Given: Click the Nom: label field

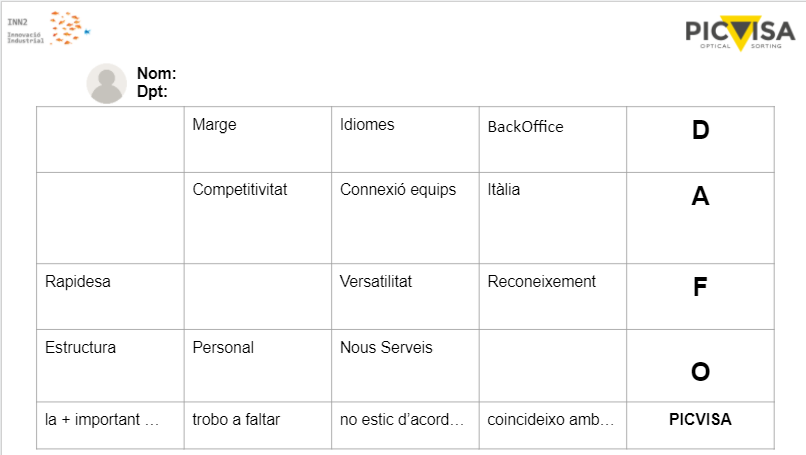Looking at the screenshot, I should click(x=156, y=74).
